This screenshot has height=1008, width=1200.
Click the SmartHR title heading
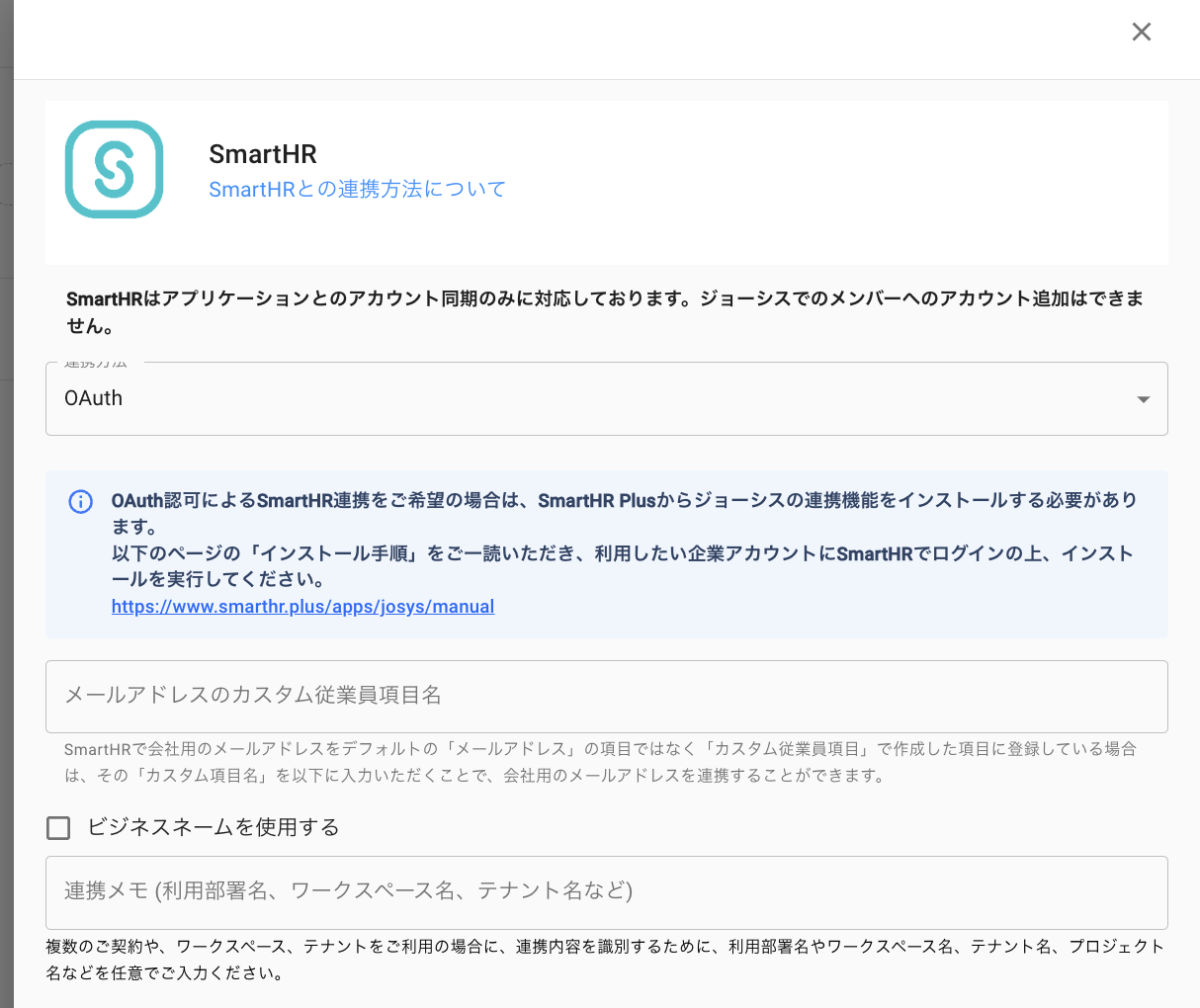(263, 154)
